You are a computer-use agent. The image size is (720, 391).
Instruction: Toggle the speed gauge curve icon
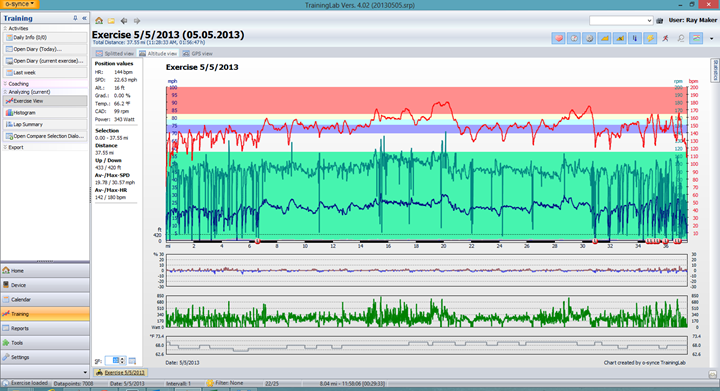click(x=574, y=39)
